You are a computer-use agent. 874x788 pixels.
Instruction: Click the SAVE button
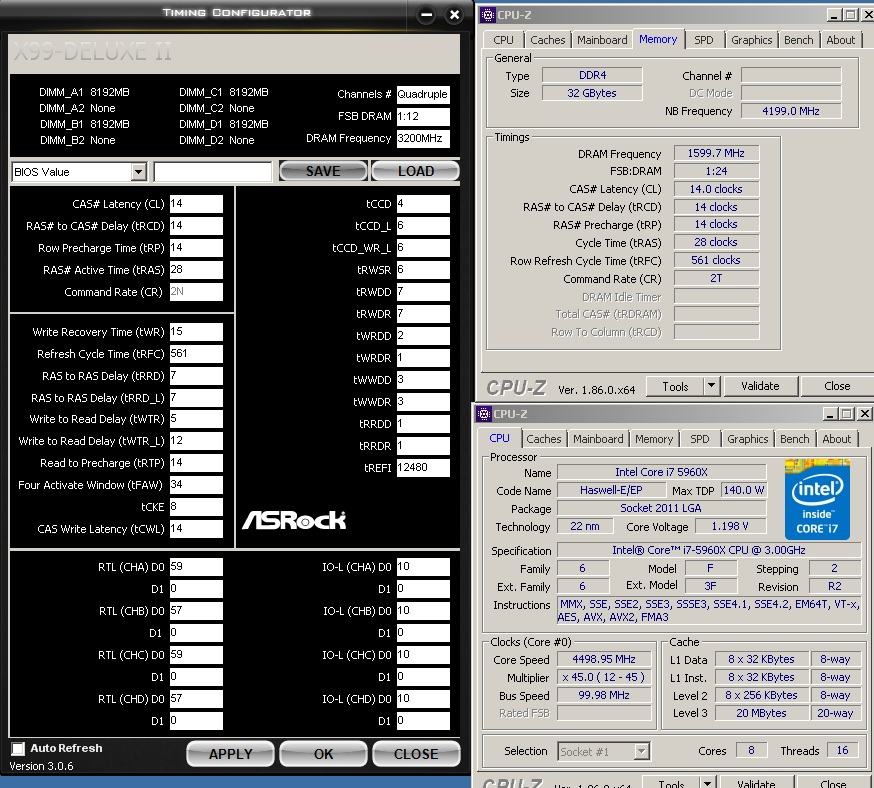click(323, 171)
